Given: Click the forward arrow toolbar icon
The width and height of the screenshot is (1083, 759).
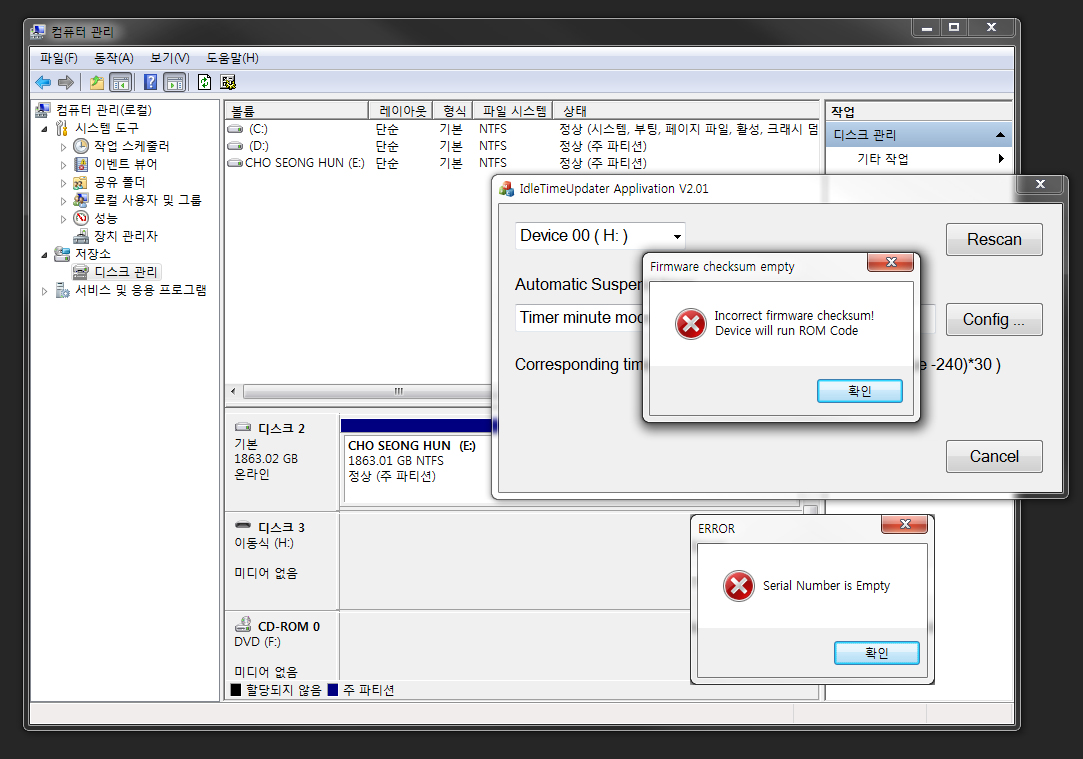Looking at the screenshot, I should (x=66, y=83).
